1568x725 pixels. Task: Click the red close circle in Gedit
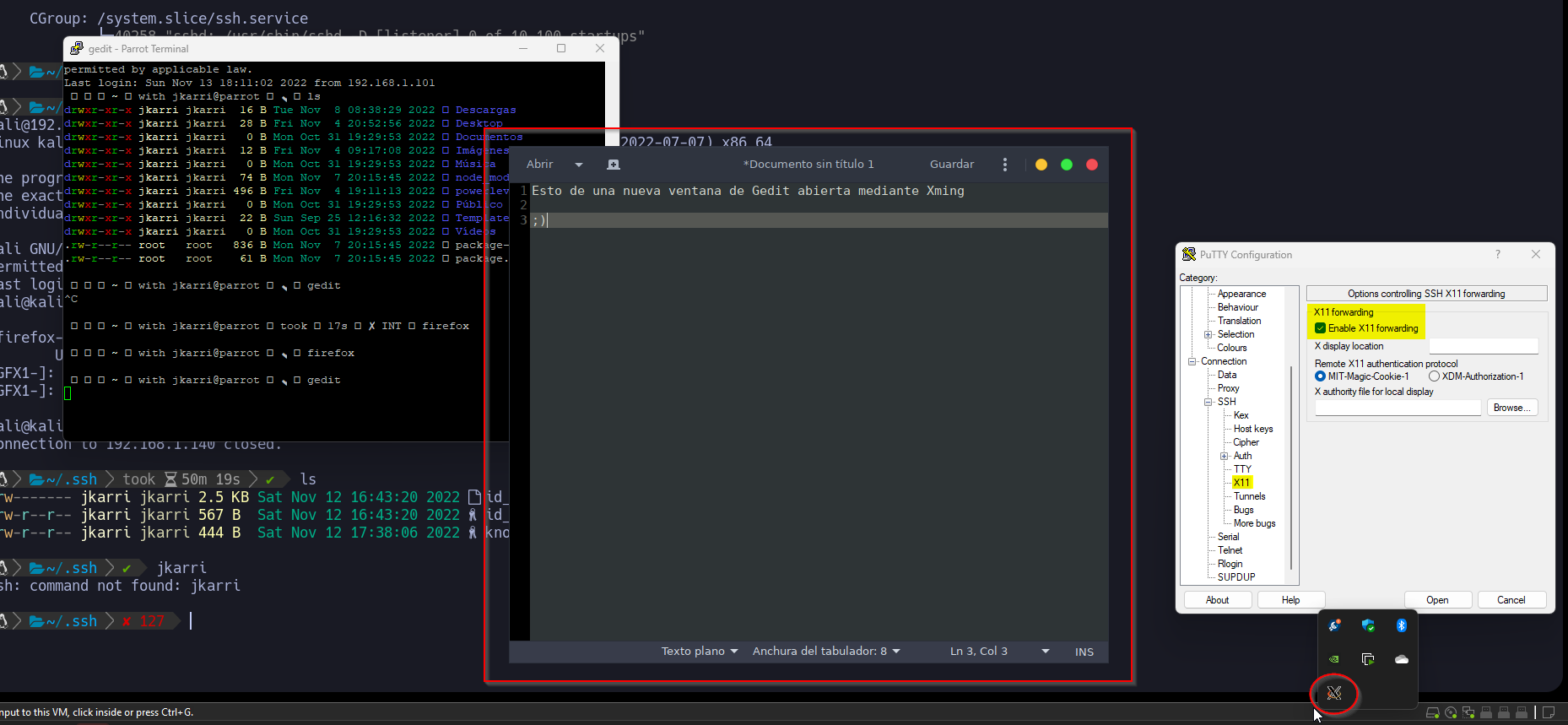click(x=1092, y=165)
